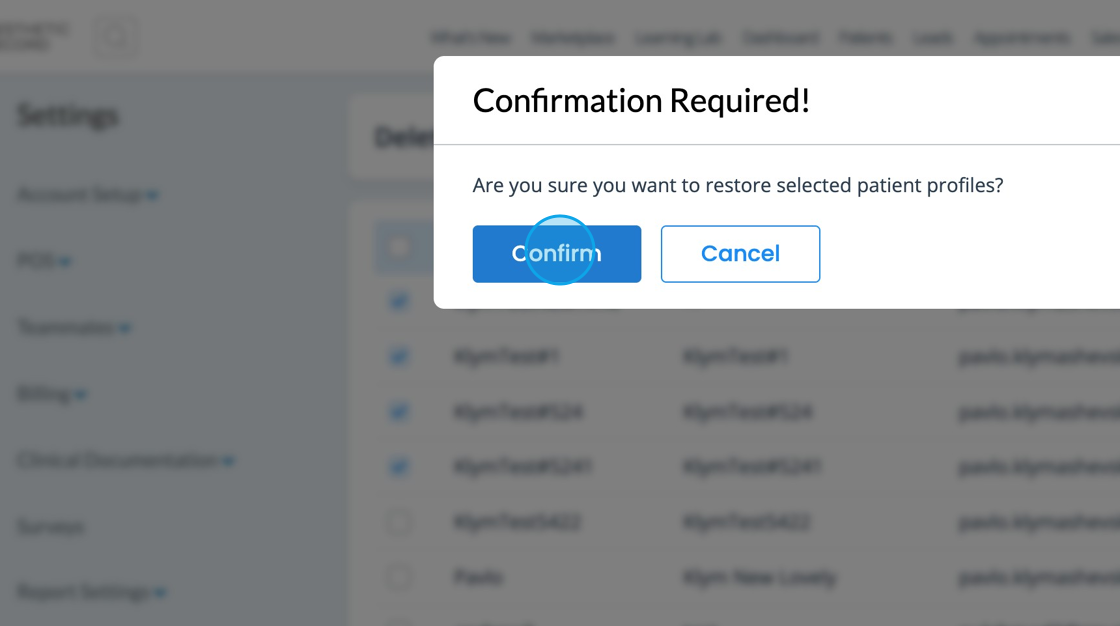
Task: Expand the Teammates settings section
Action: tap(74, 327)
